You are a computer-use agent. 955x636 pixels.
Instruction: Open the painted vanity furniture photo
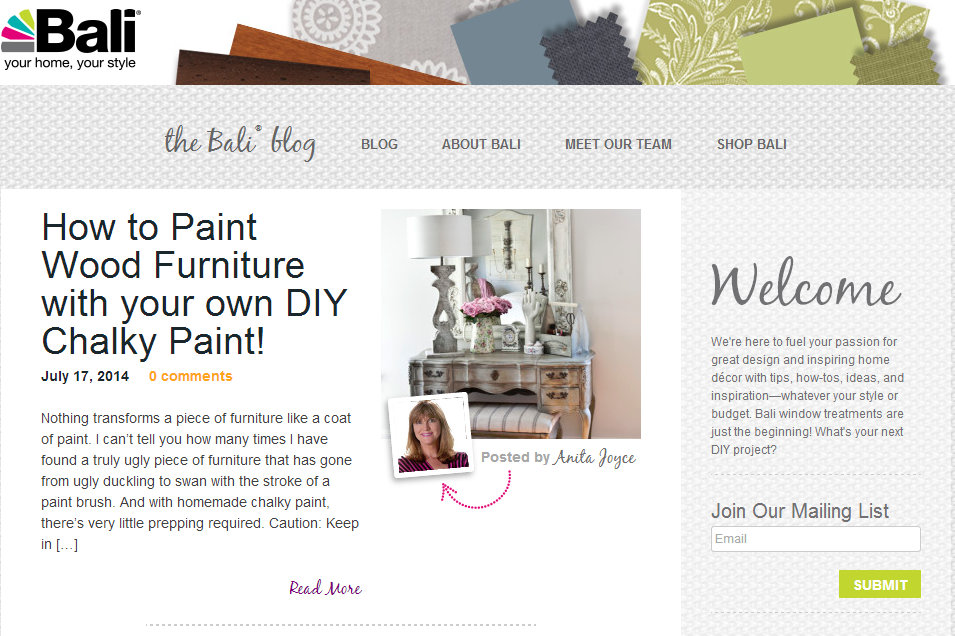[511, 323]
